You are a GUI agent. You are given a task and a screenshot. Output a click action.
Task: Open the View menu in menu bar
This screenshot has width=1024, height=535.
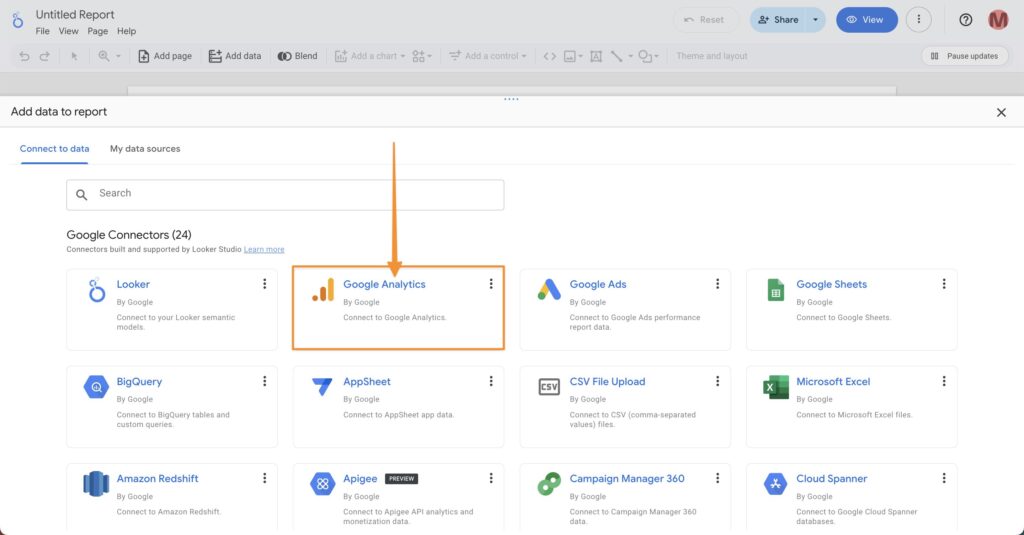coord(69,31)
